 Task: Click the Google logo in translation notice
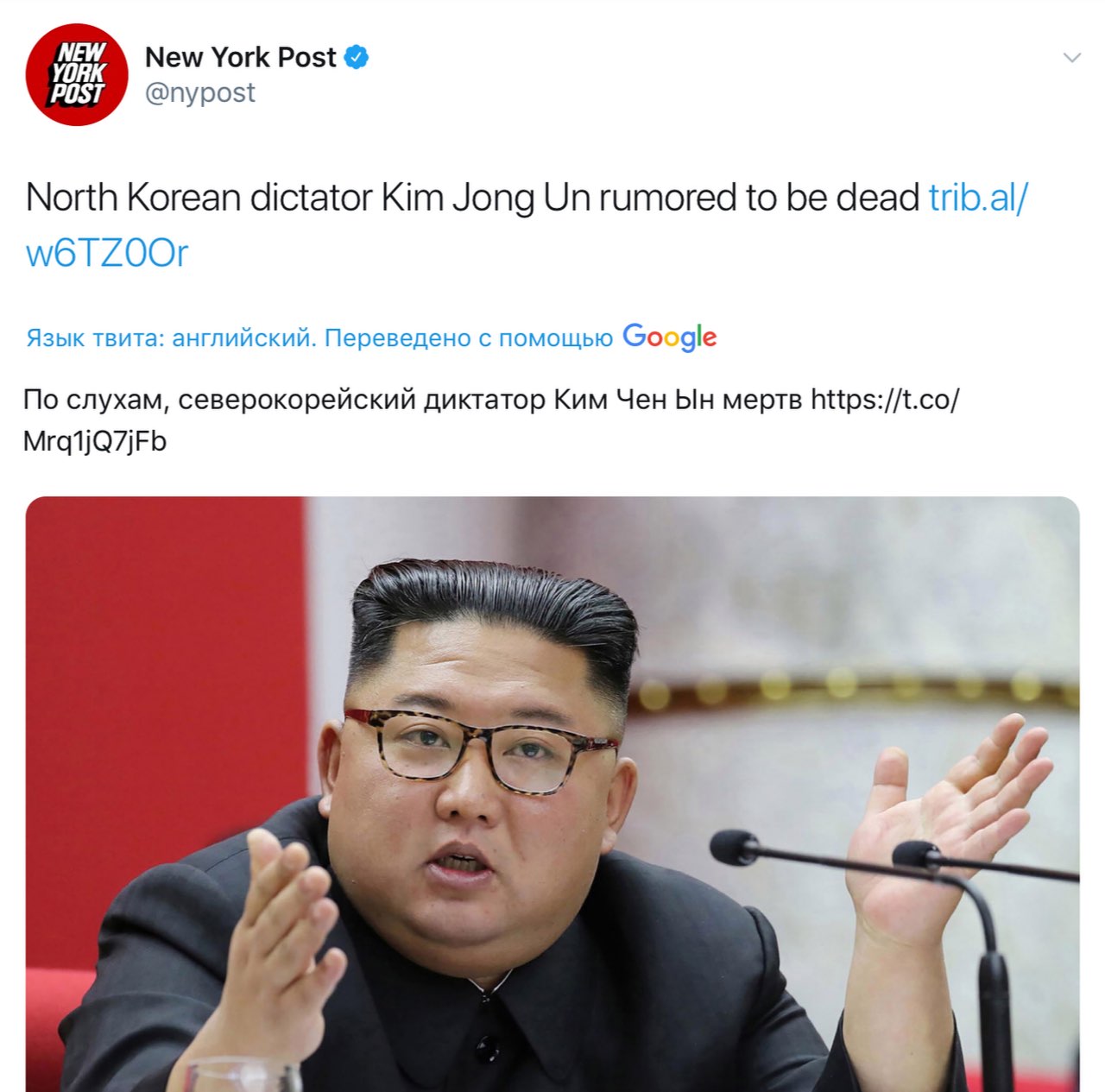(670, 337)
